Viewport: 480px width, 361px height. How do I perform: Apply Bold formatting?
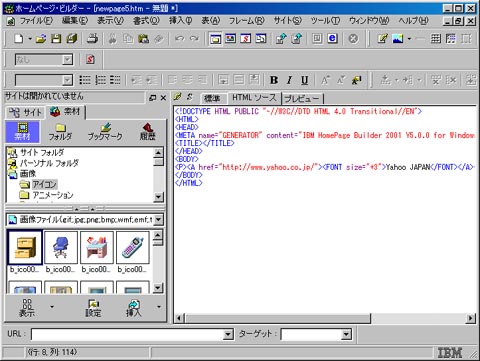274,80
